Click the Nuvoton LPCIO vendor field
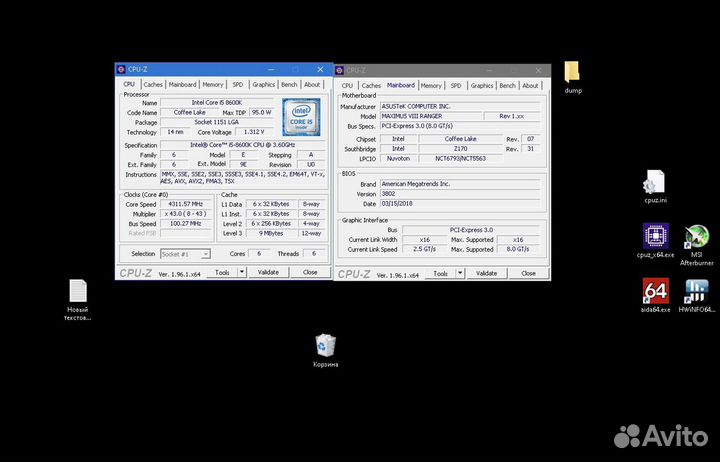This screenshot has height=462, width=720. tap(398, 158)
